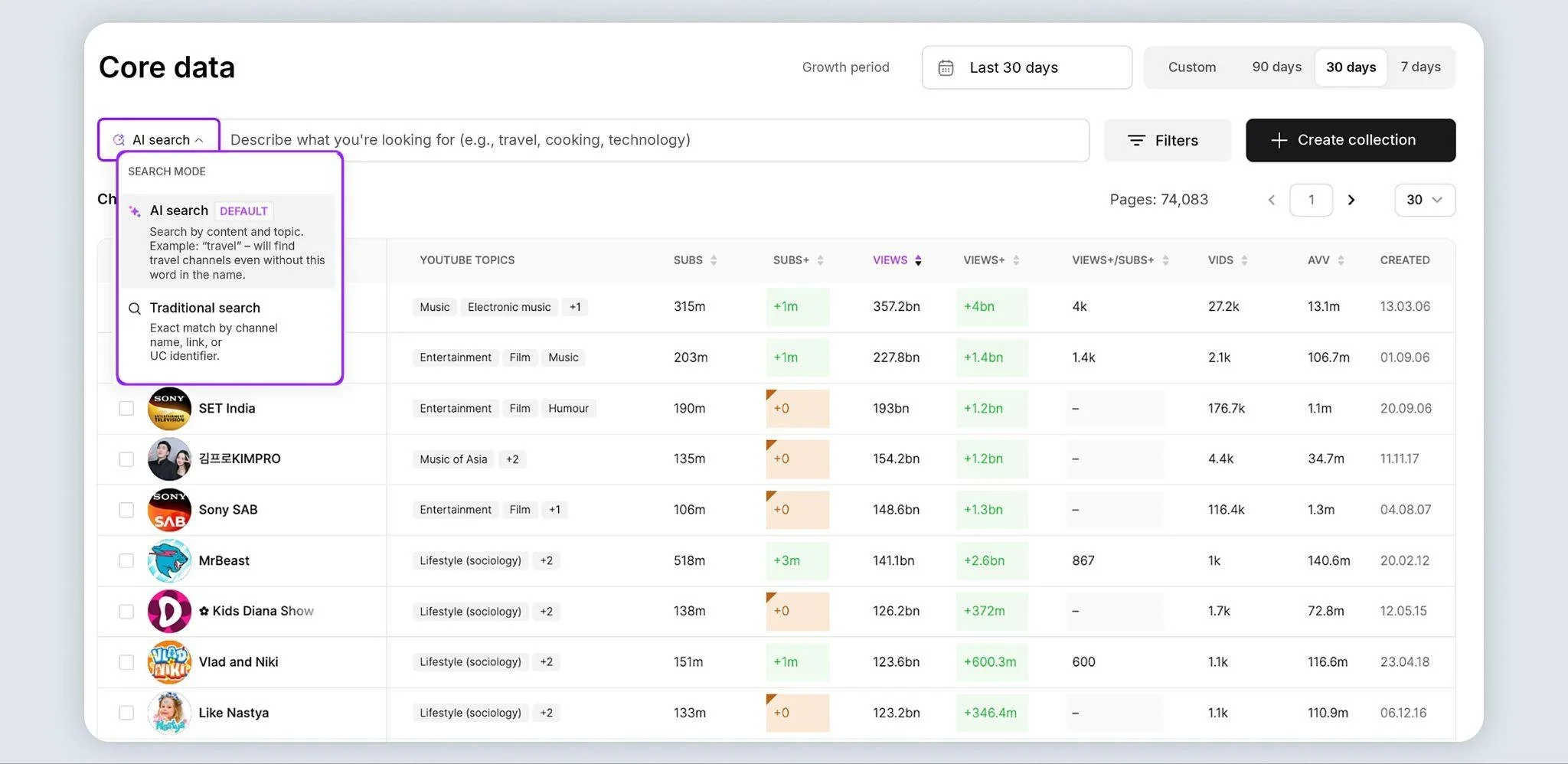1568x764 pixels.
Task: Open the Last 30 days date picker
Action: [x=1027, y=67]
